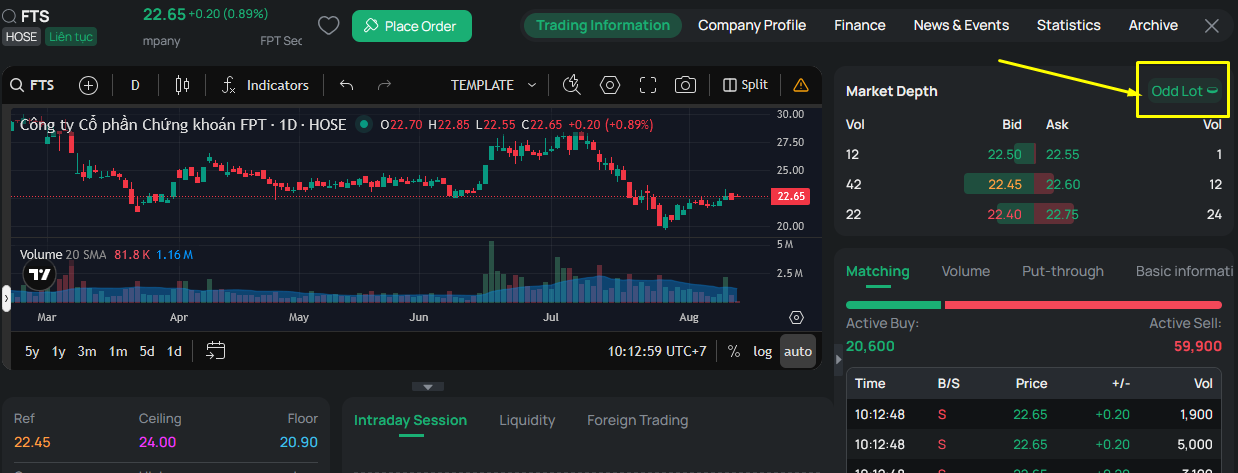
Task: Click the Place Order button
Action: 411,26
